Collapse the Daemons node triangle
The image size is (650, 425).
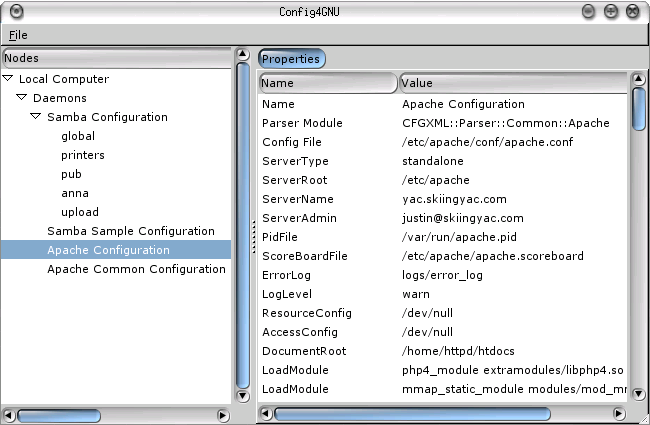[23, 98]
